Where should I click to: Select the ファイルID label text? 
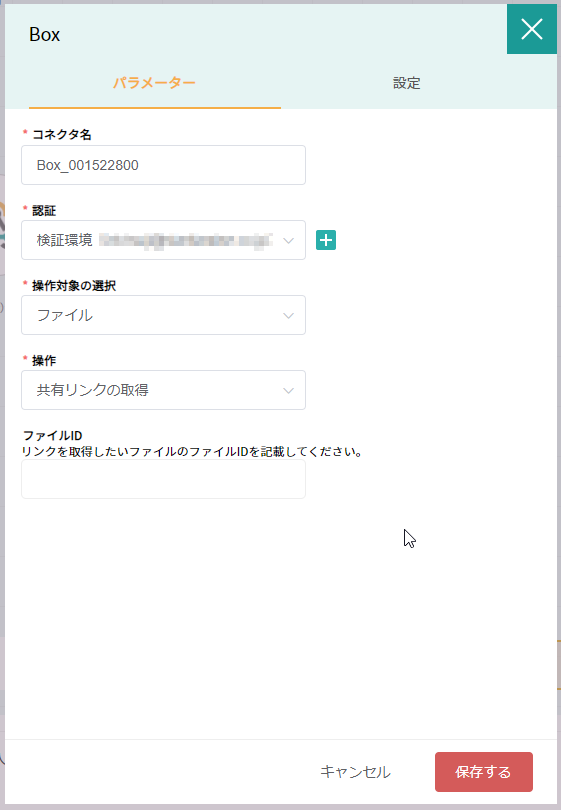click(x=53, y=435)
